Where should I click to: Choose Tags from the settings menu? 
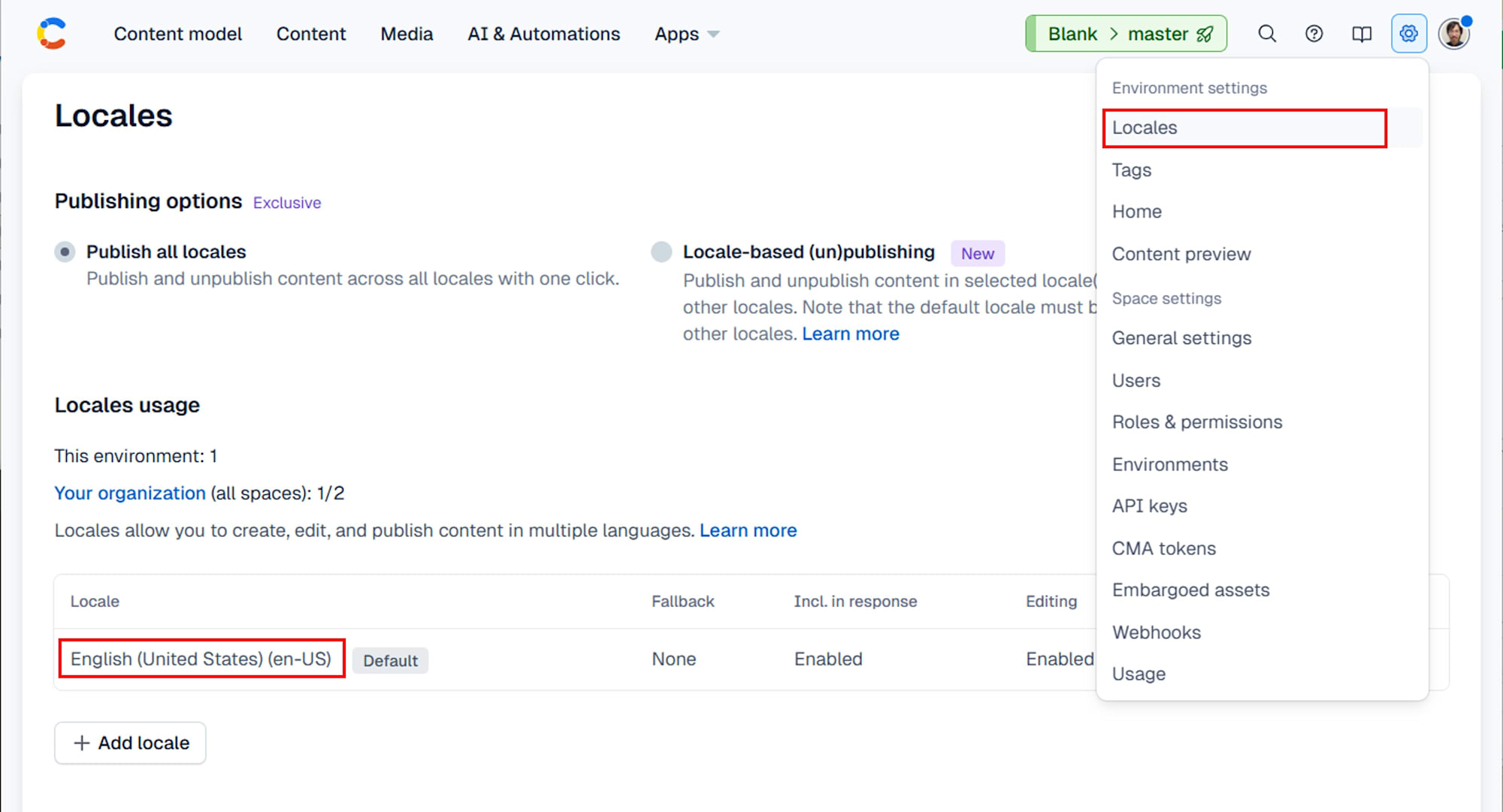click(x=1131, y=170)
